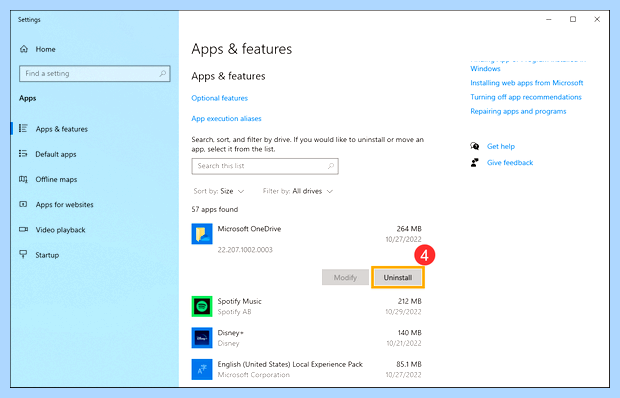Viewport: 620px width, 398px height.
Task: Click the Find a setting search field
Action: (x=95, y=74)
